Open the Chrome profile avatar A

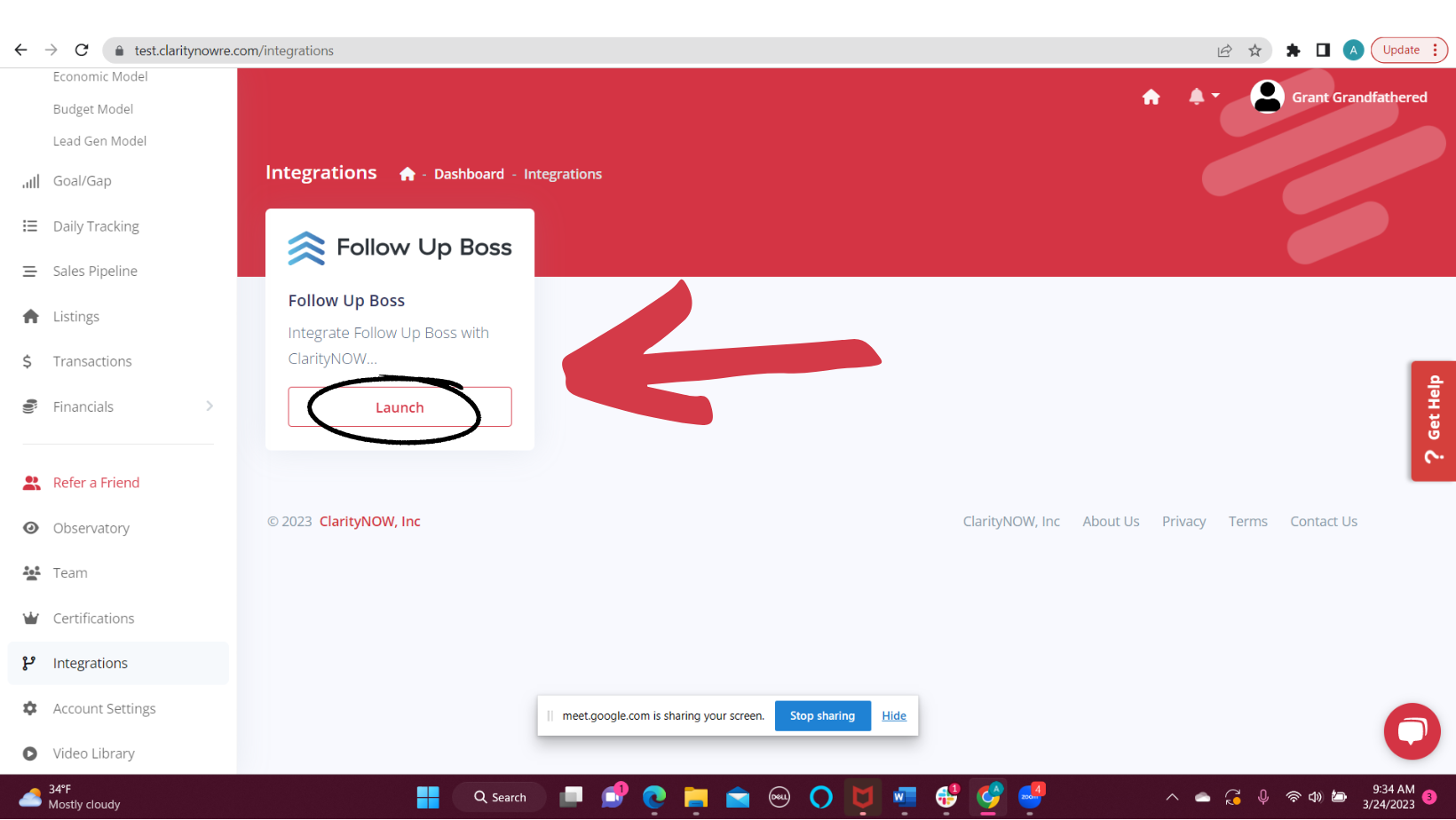(x=1353, y=51)
